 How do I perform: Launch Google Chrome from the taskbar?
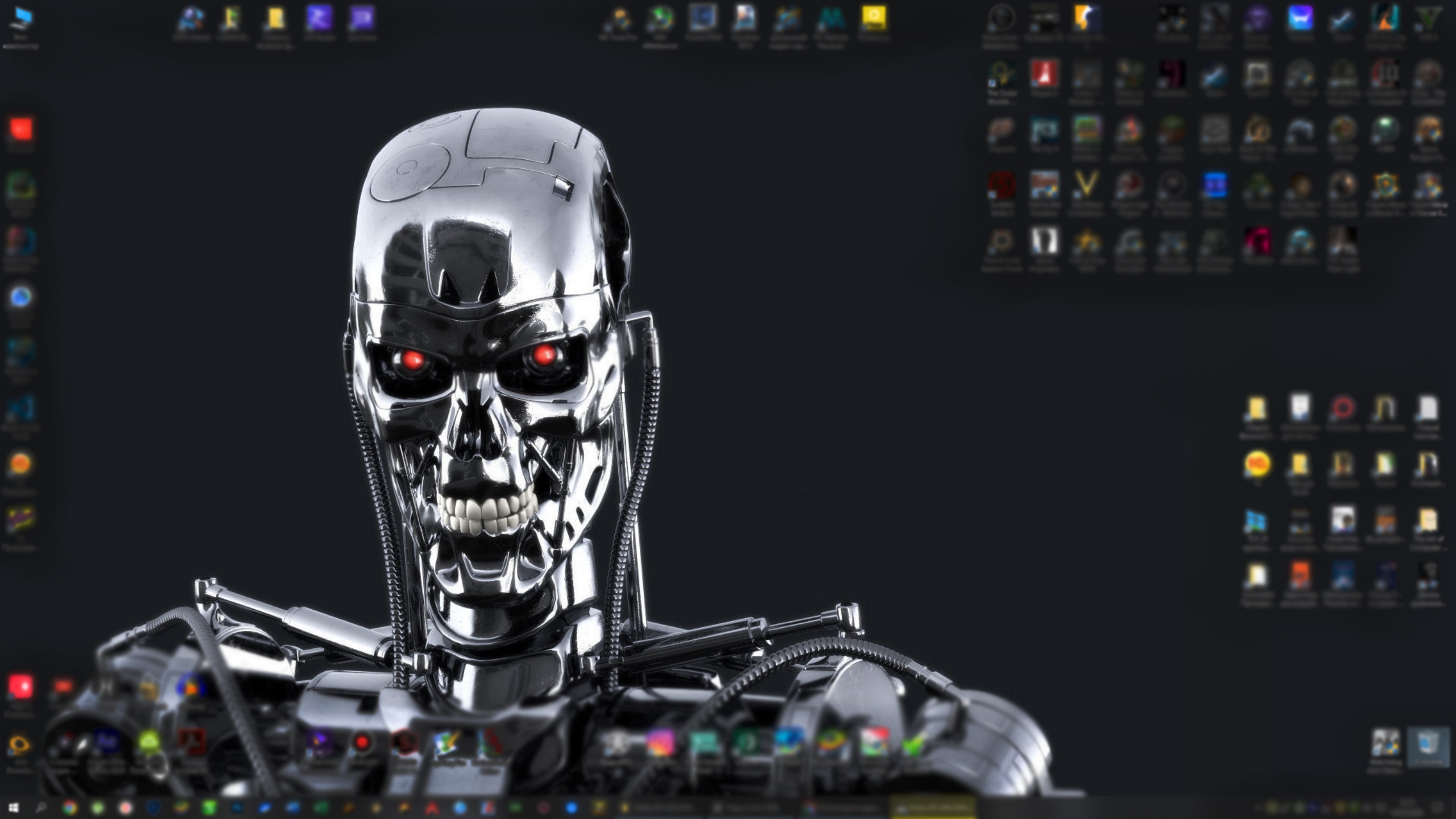pos(69,808)
